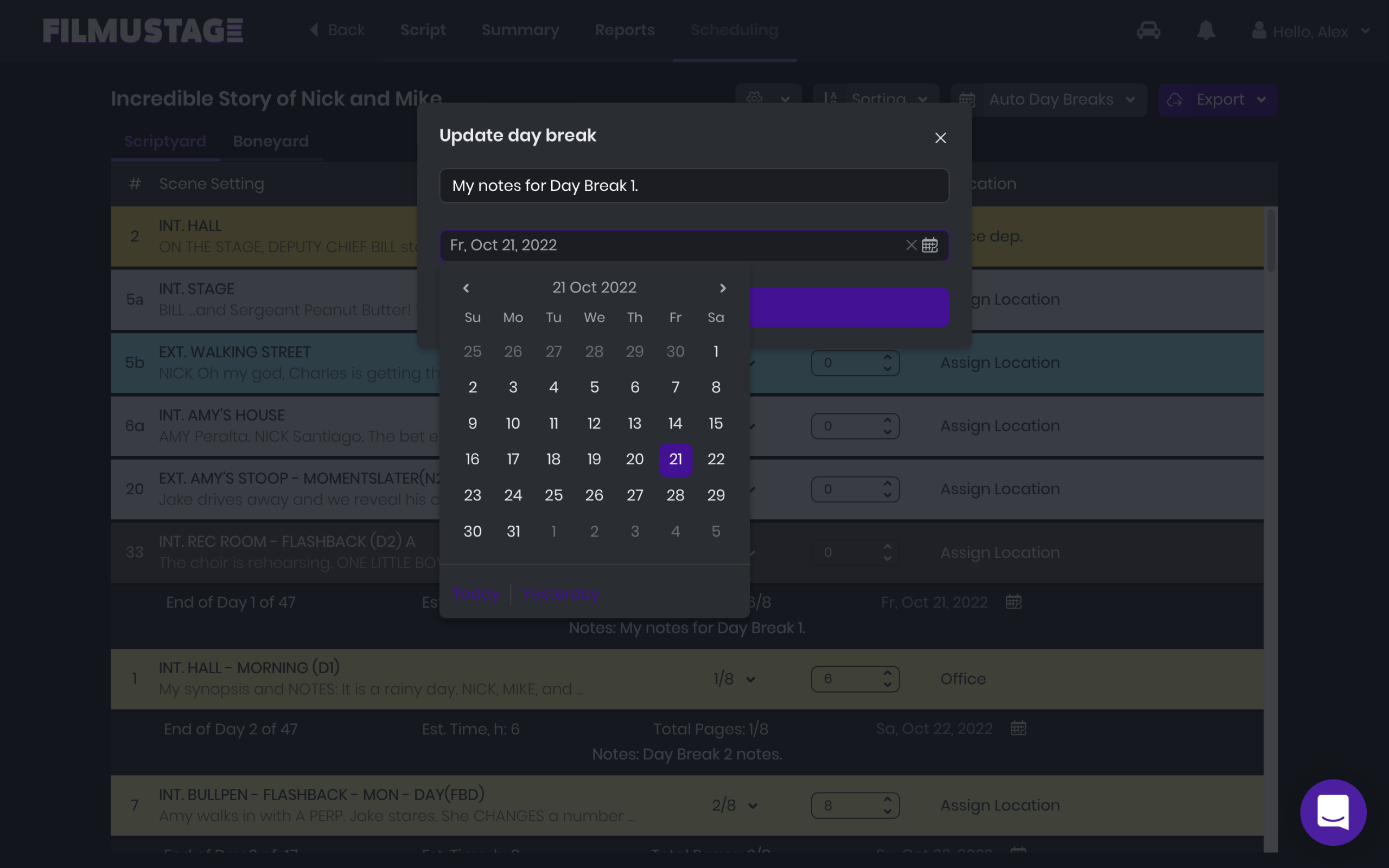The height and width of the screenshot is (868, 1389).
Task: Click the vehicle icon in the top bar
Action: click(1148, 31)
